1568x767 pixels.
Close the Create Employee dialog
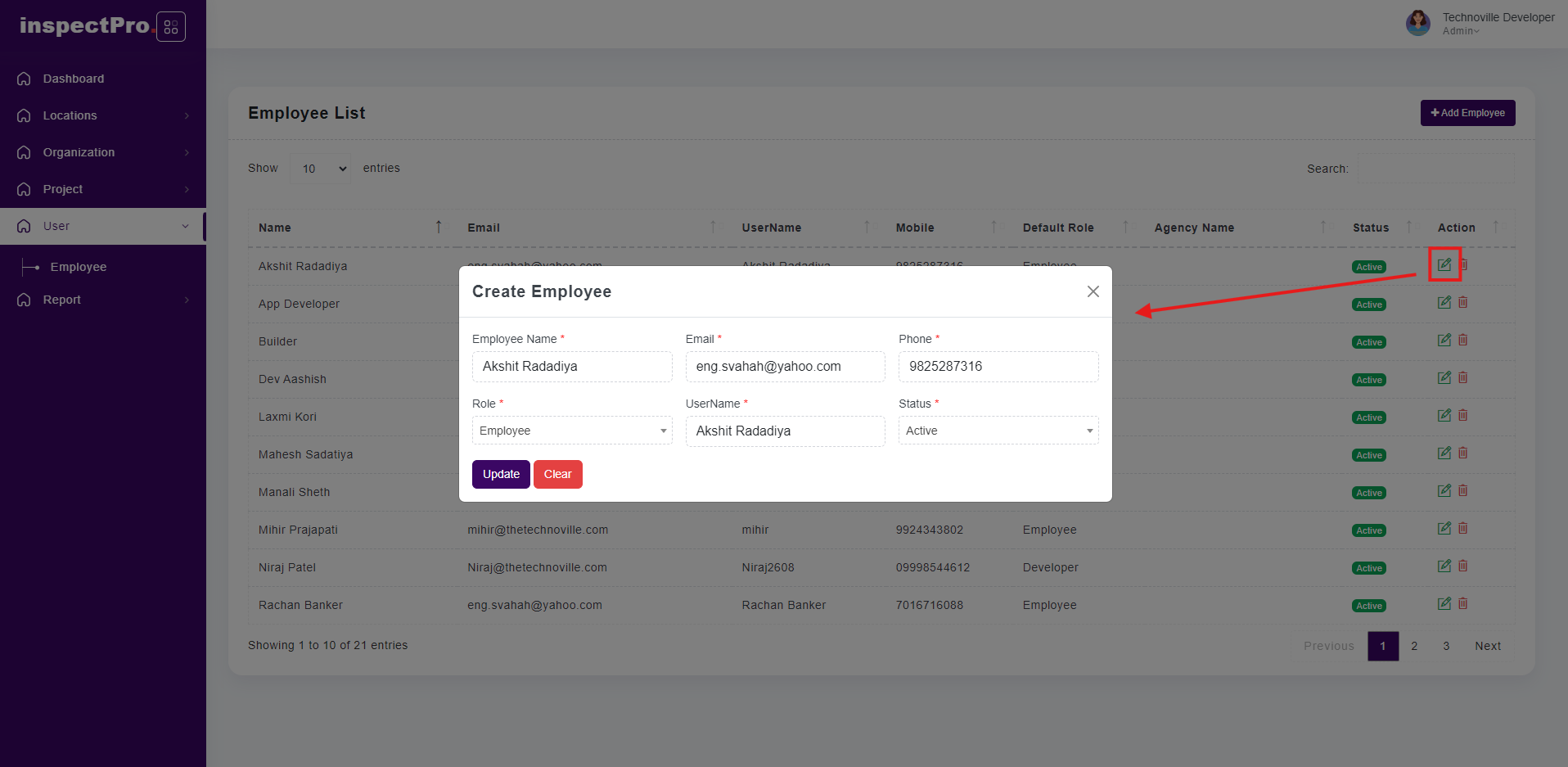point(1093,291)
